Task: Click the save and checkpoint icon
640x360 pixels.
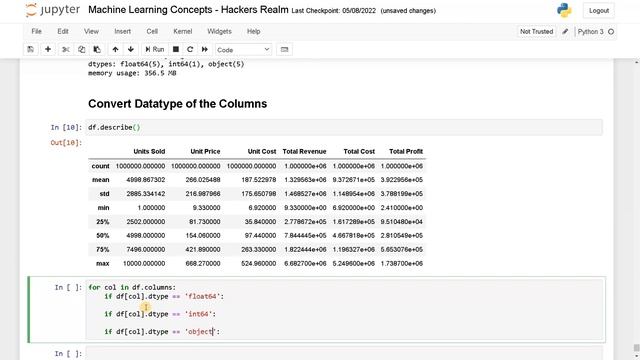Action: [x=31, y=49]
